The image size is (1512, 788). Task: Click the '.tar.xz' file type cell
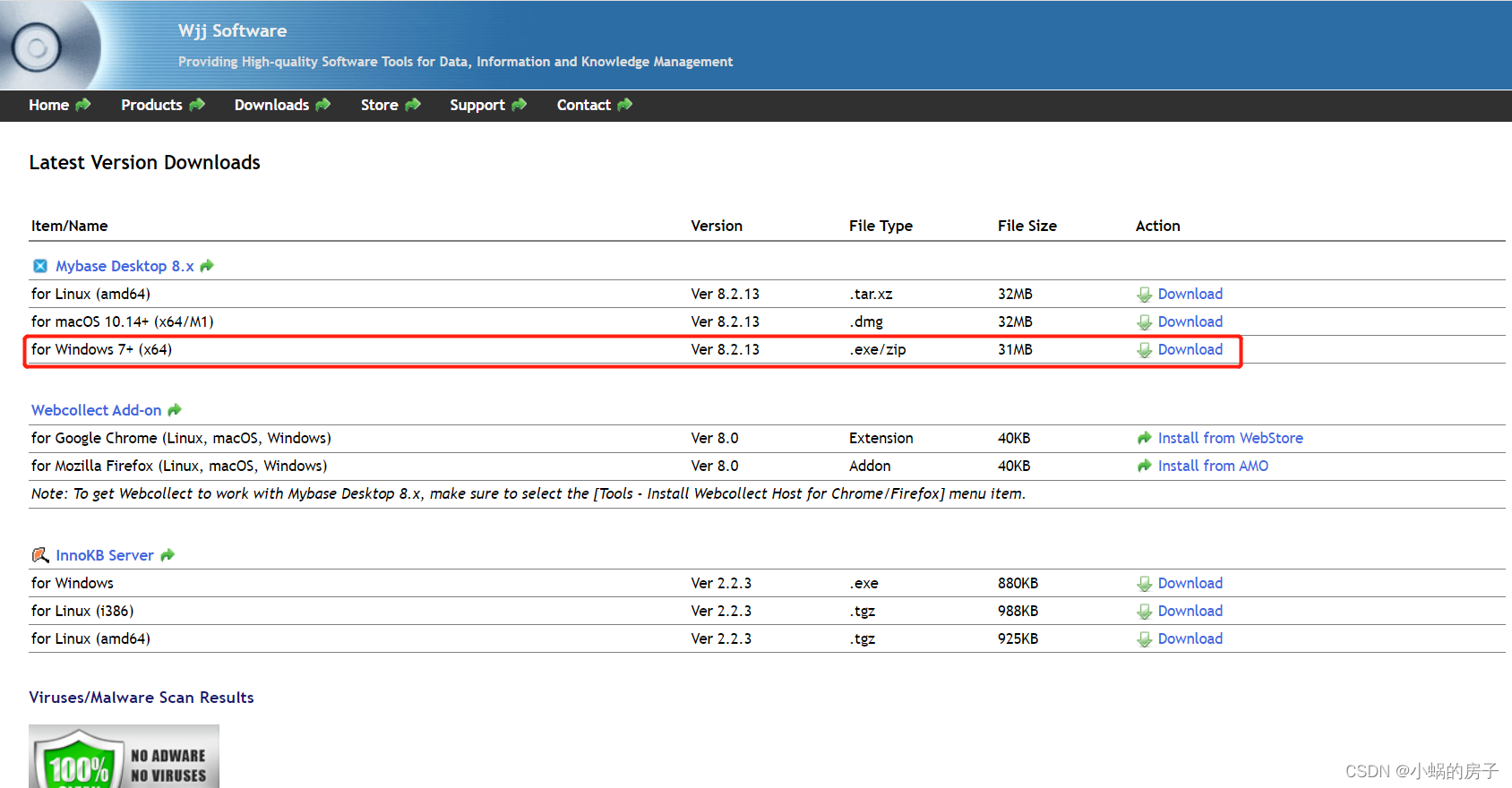[871, 294]
